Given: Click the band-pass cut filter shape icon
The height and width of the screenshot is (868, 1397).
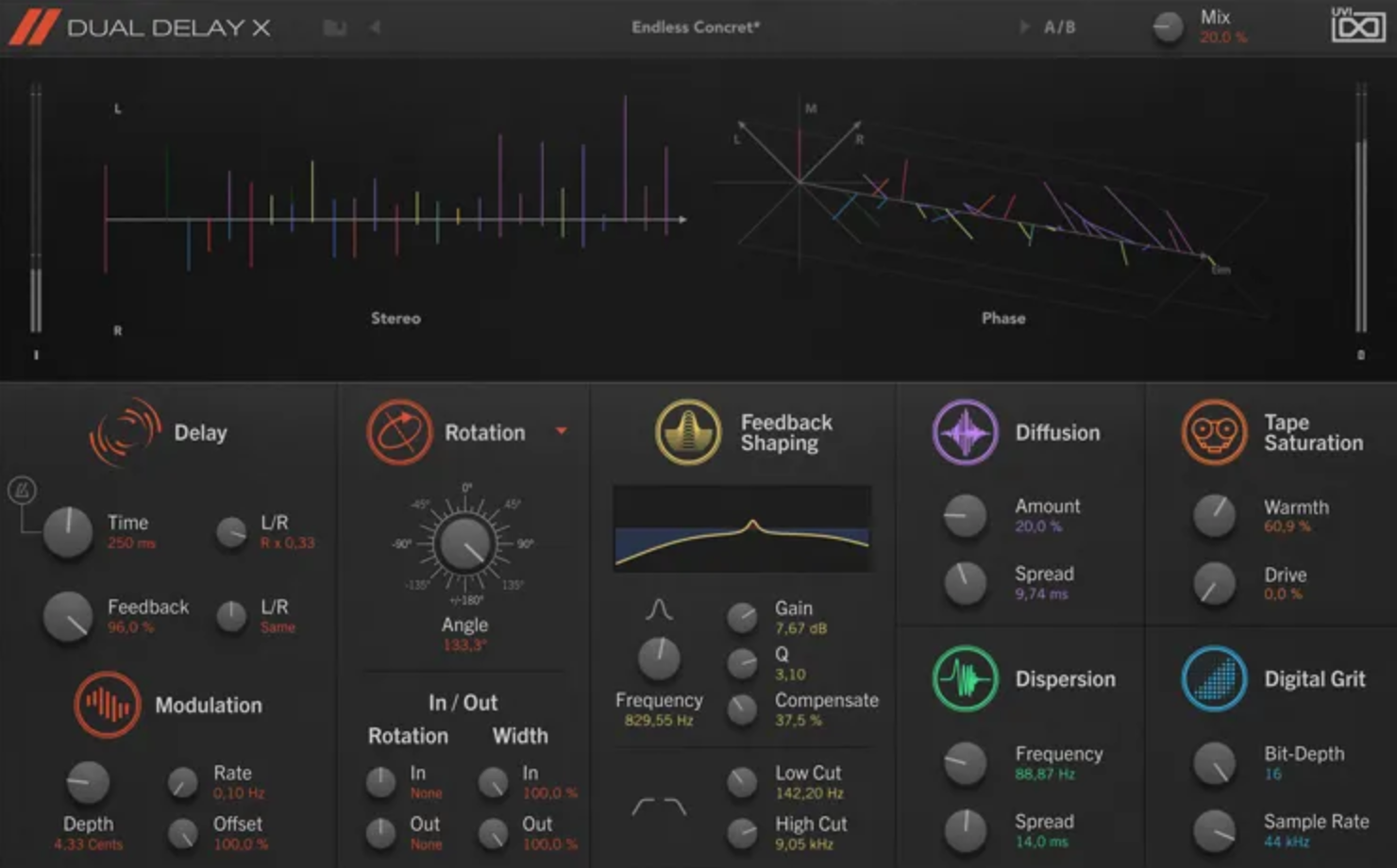Looking at the screenshot, I should pos(659,807).
